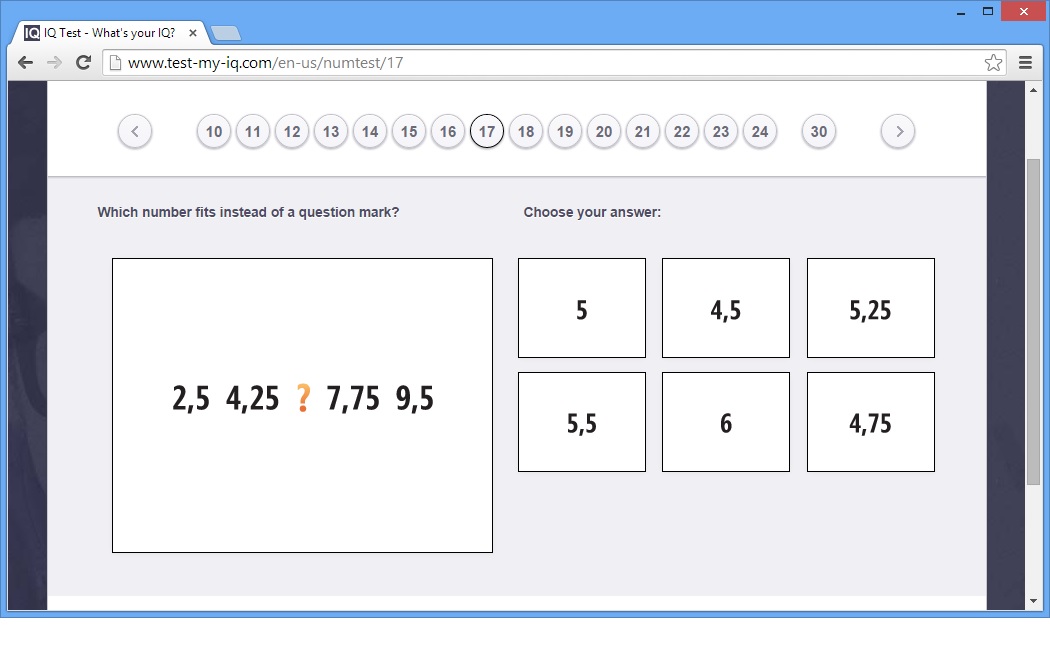
Task: Click the 'Choose your answer:' label
Action: [x=592, y=212]
